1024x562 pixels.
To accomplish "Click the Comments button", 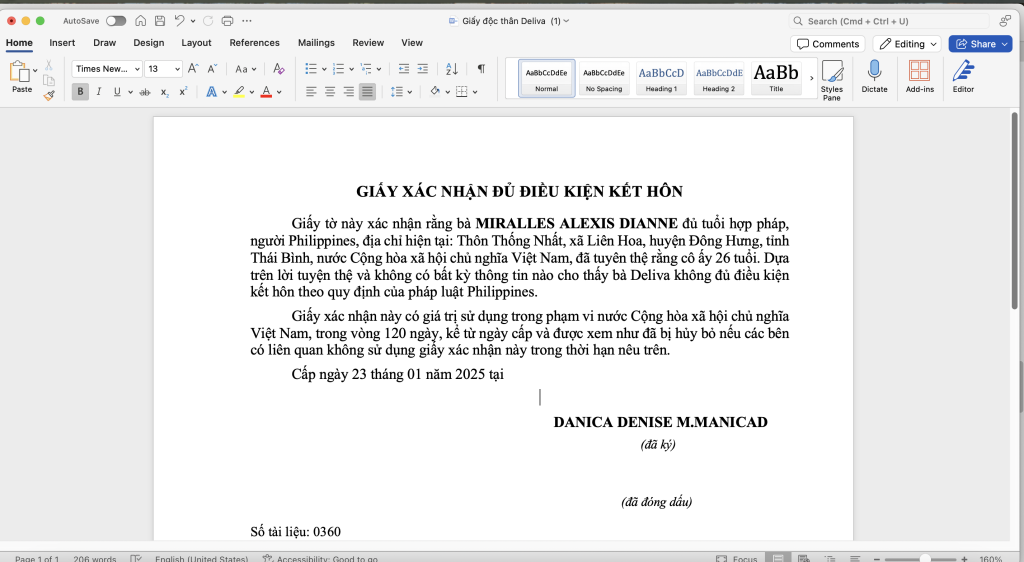I will pyautogui.click(x=827, y=44).
